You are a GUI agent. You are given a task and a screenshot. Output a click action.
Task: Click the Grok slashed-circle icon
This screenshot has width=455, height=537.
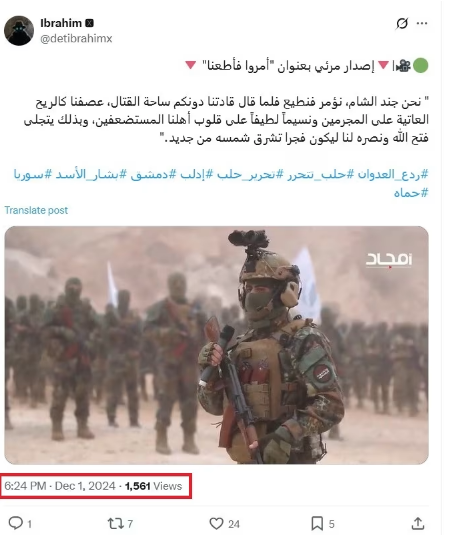[402, 23]
